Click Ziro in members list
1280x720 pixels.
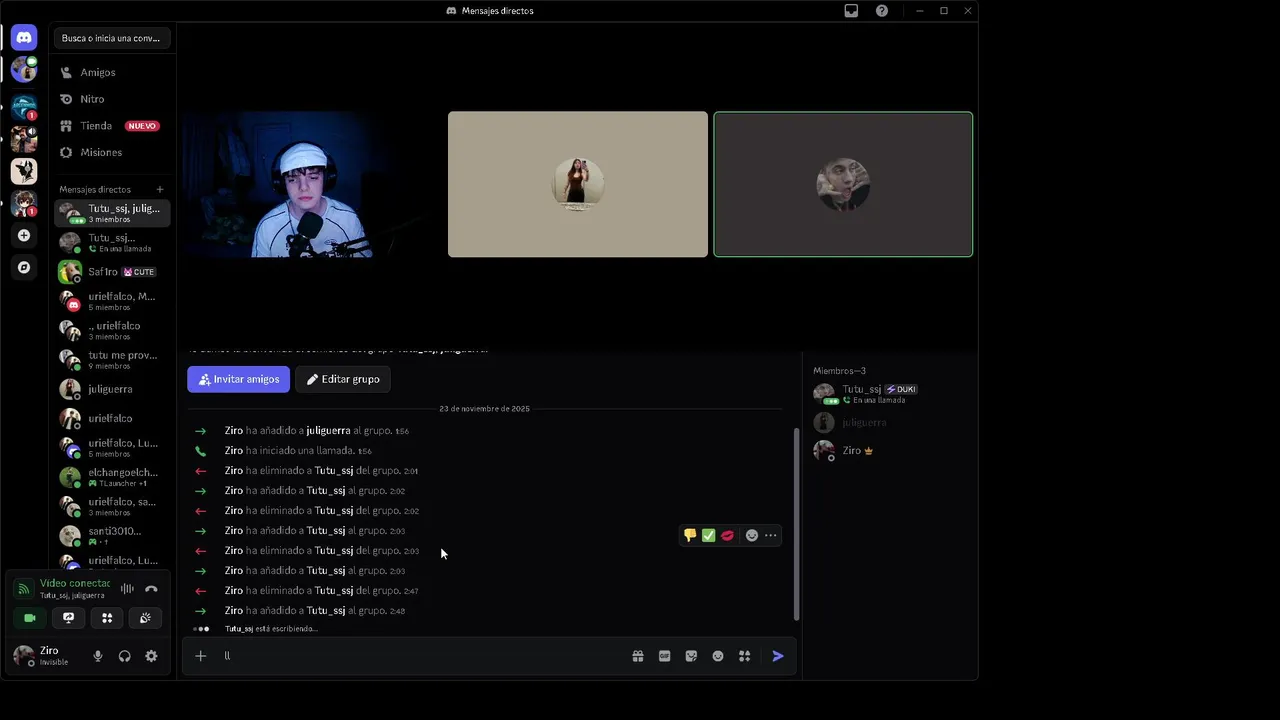pos(890,451)
